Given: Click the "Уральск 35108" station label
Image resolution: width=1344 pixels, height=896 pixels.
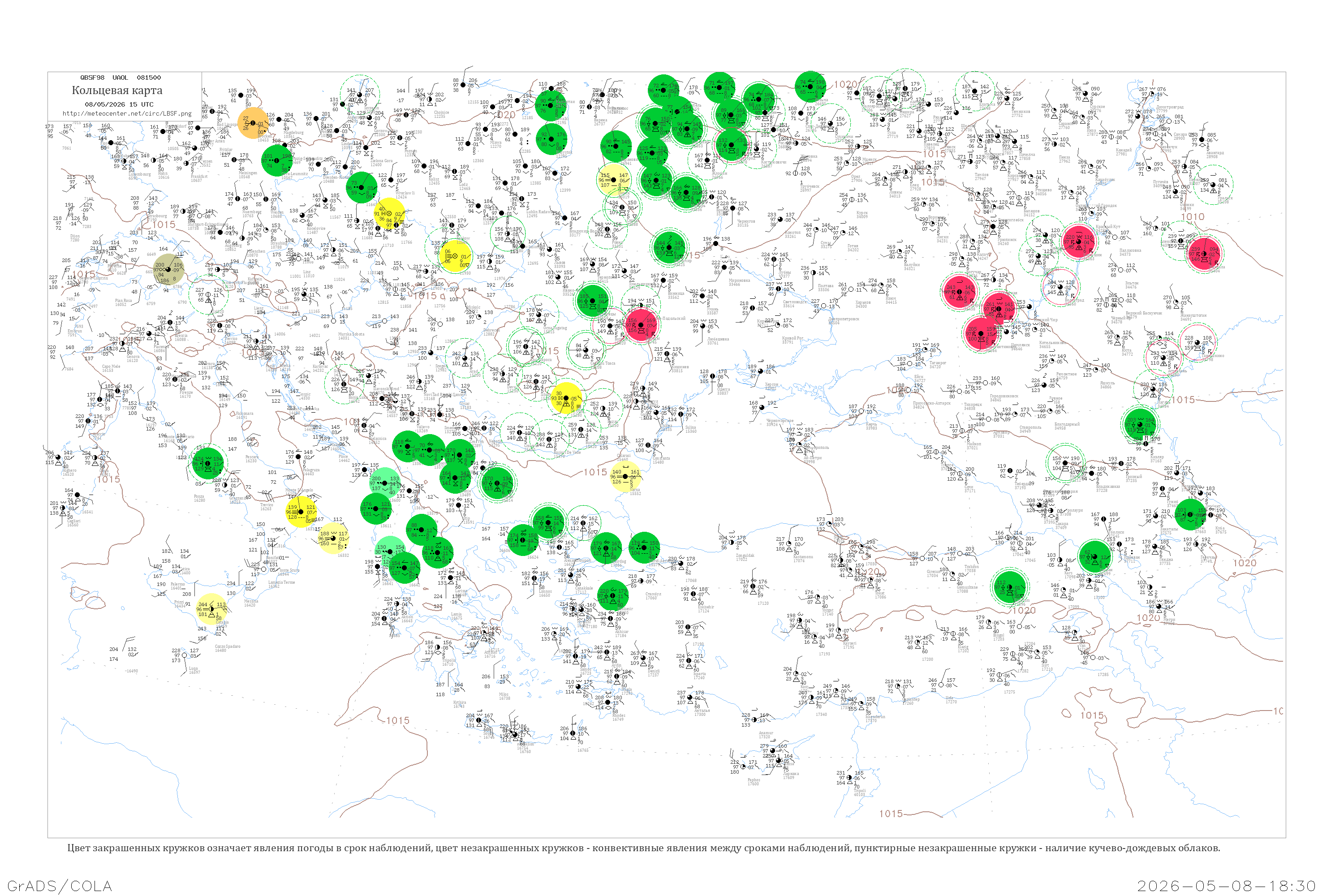Looking at the screenshot, I should point(1225,199).
